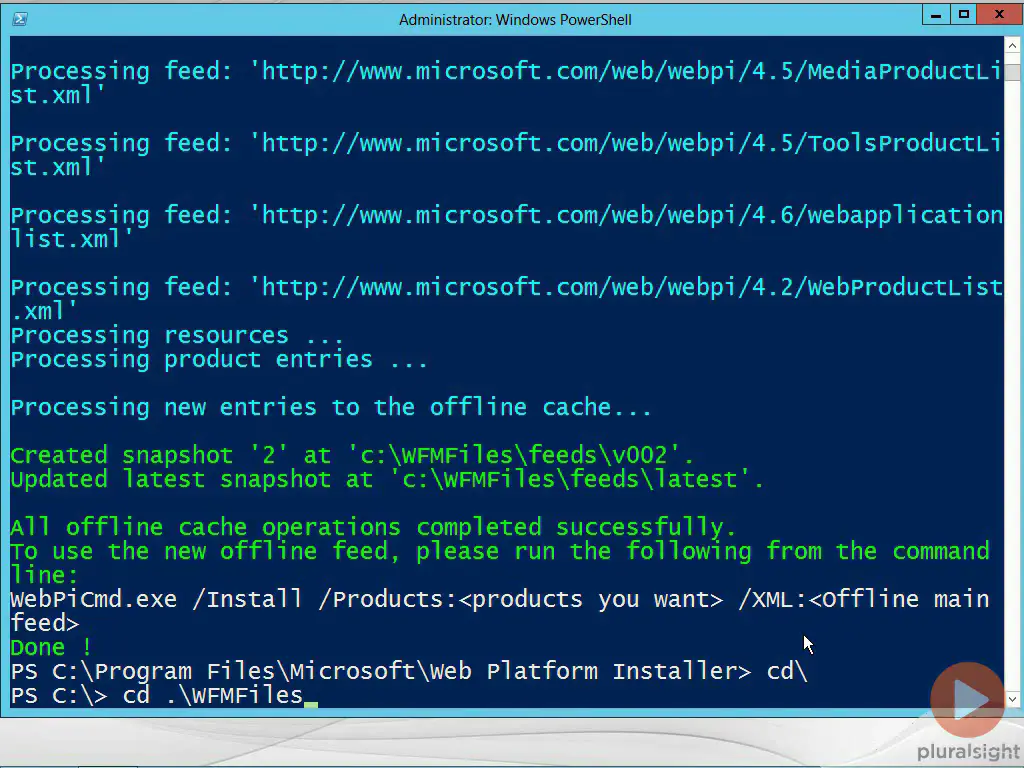Close the Administrator PowerShell window
Screen dimensions: 1024x768
coord(999,14)
